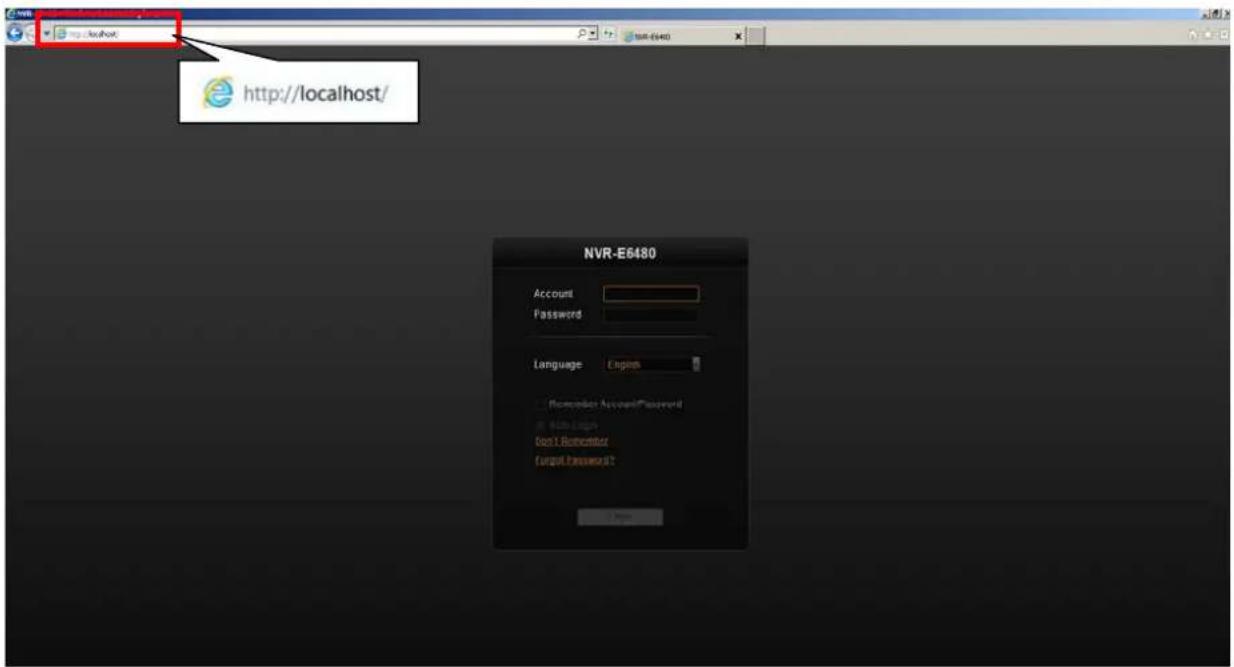This screenshot has height=667, width=1234.
Task: Select the NVR-E6480 browser tab
Action: 683,37
